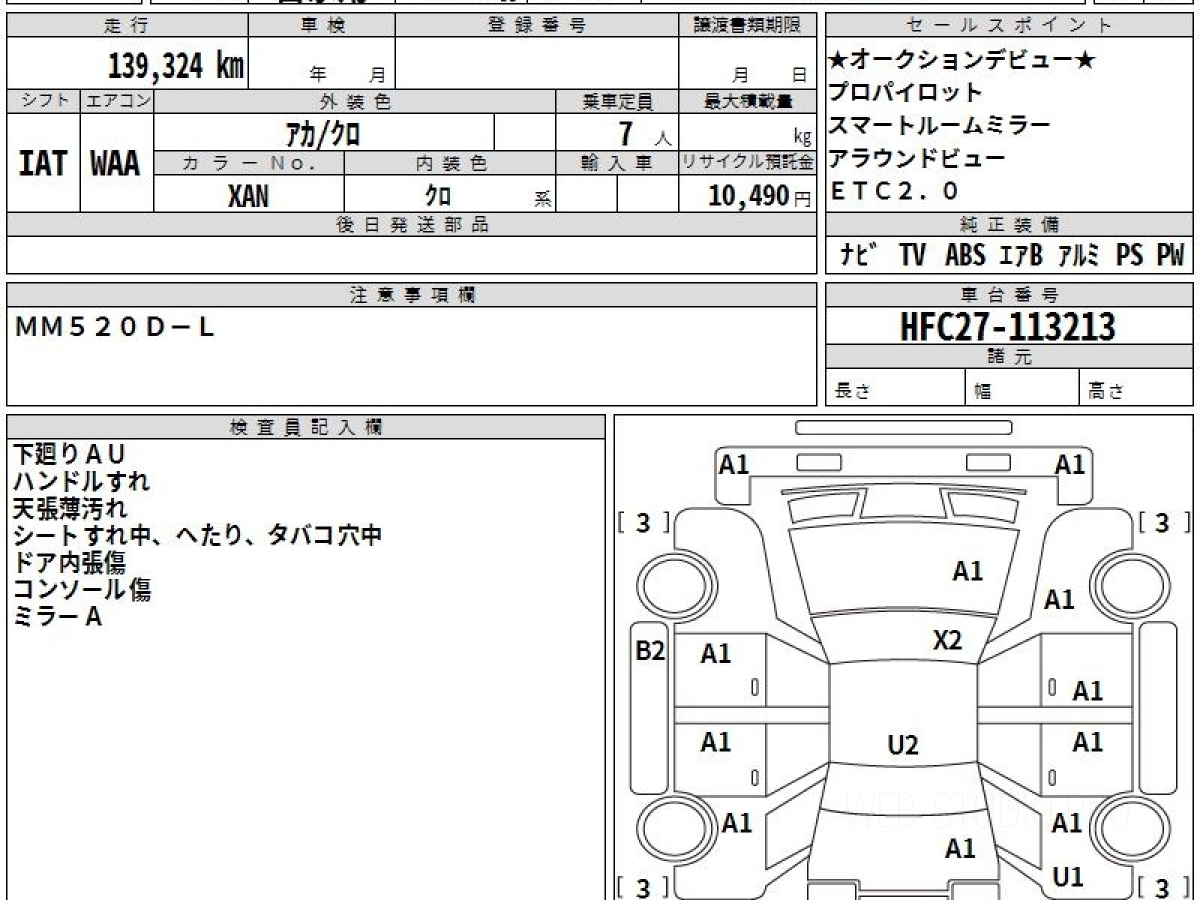Click the ETC2.0 sales point
The image size is (1200, 900).
click(x=894, y=190)
